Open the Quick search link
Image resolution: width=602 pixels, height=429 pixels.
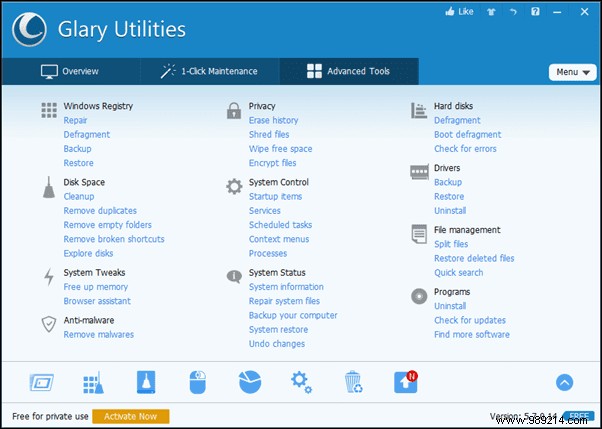pos(459,272)
